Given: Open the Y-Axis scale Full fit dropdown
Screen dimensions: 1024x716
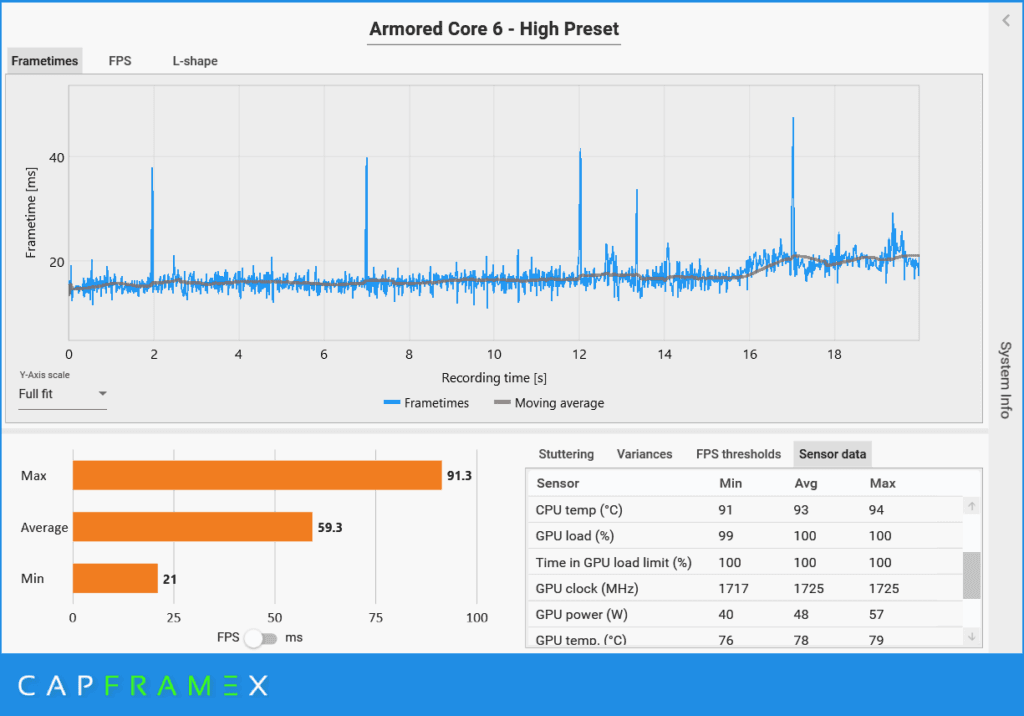Looking at the screenshot, I should (62, 394).
